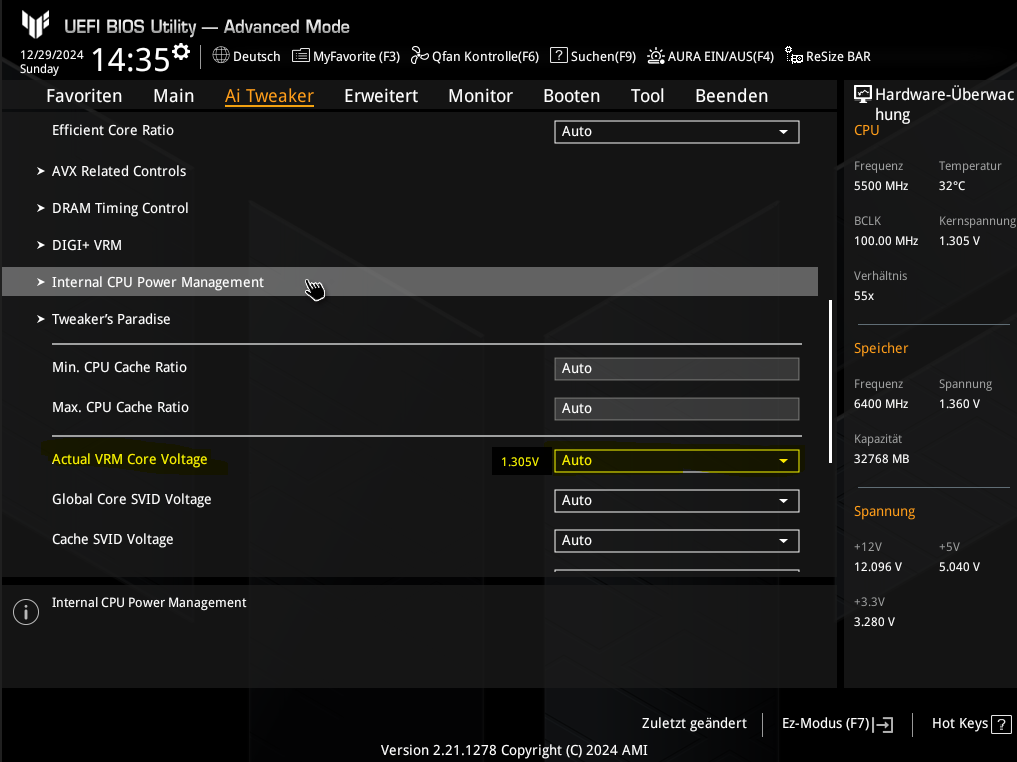The width and height of the screenshot is (1017, 762).
Task: Open Qfan Kontrolle(F6)
Action: 475,56
